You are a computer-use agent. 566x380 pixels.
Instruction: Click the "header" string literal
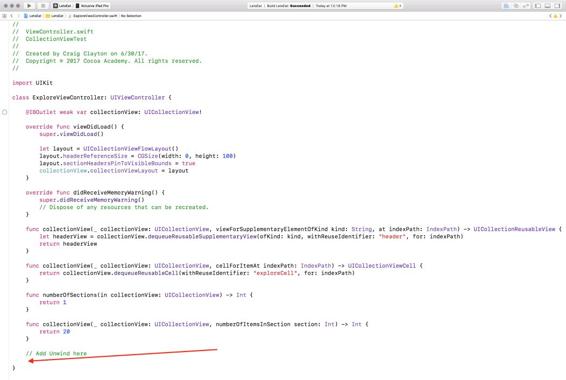391,236
